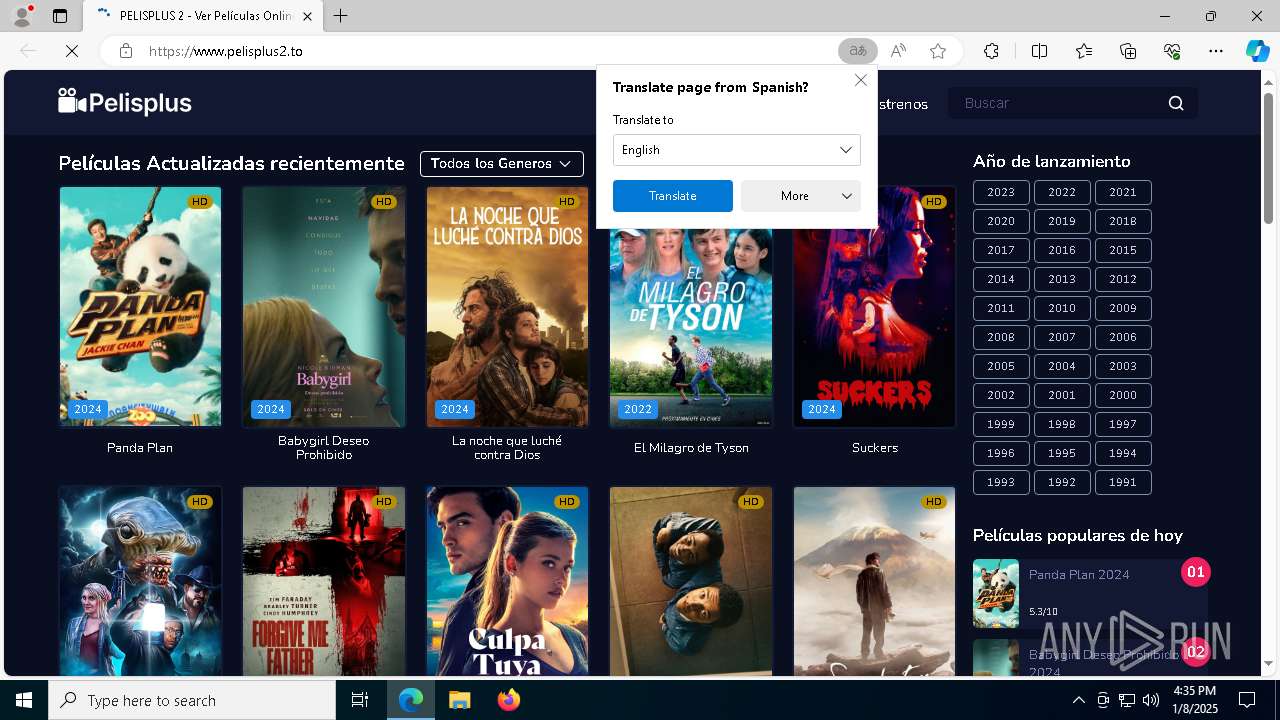Screen dimensions: 1280x720
Task: Close the translate popup
Action: point(861,80)
